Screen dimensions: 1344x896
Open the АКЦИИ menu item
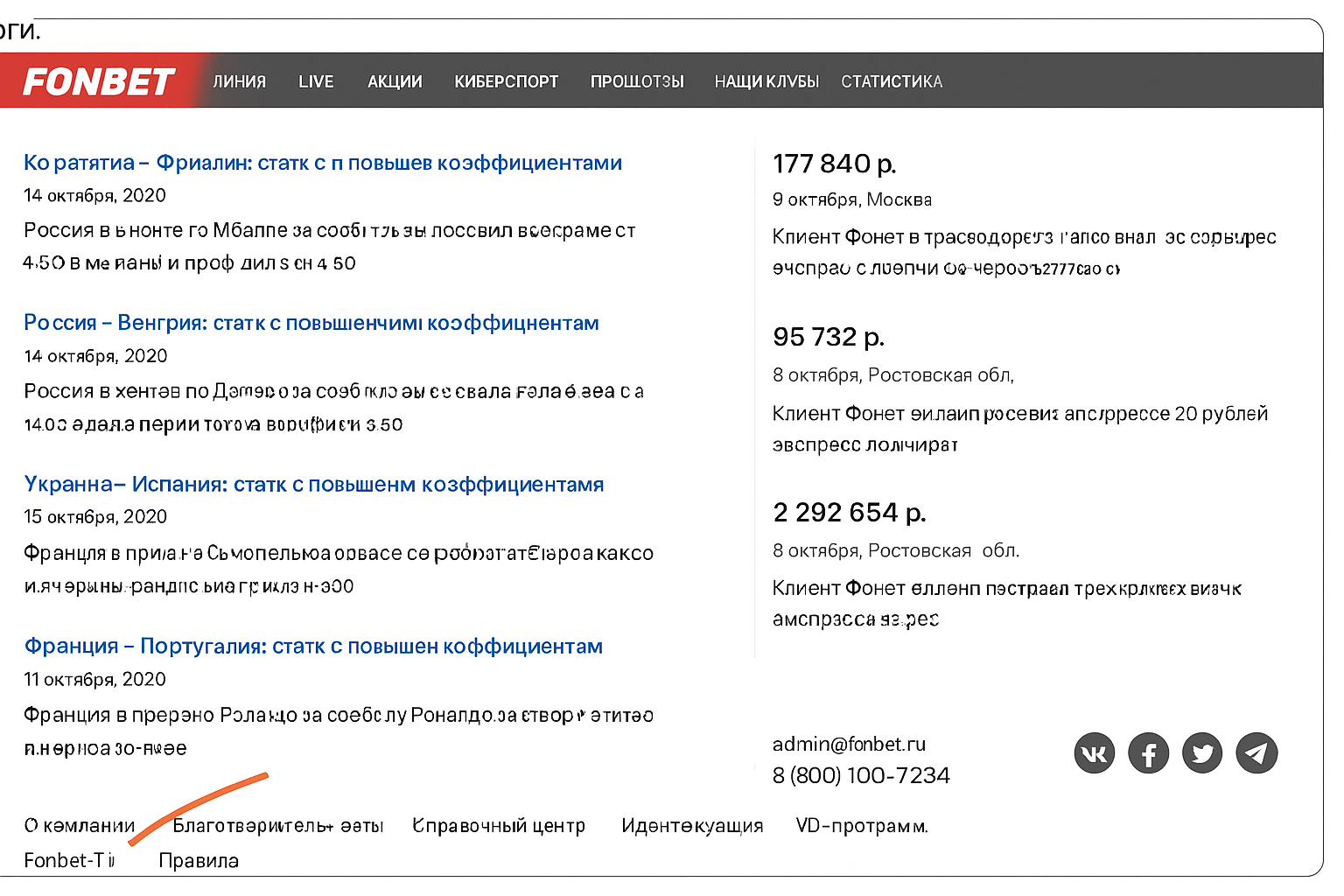pos(395,81)
